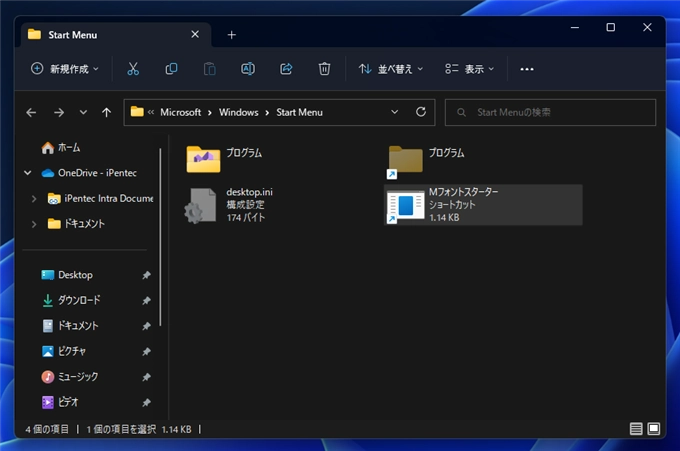This screenshot has width=680, height=451.
Task: Click the pin icon next to ミュージック
Action: coord(147,377)
